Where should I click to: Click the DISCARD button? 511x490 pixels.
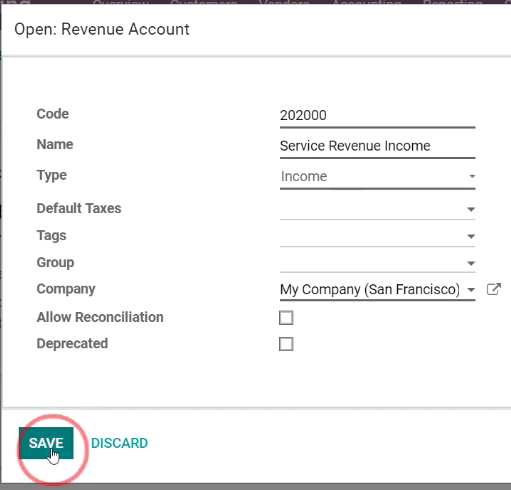coord(119,443)
